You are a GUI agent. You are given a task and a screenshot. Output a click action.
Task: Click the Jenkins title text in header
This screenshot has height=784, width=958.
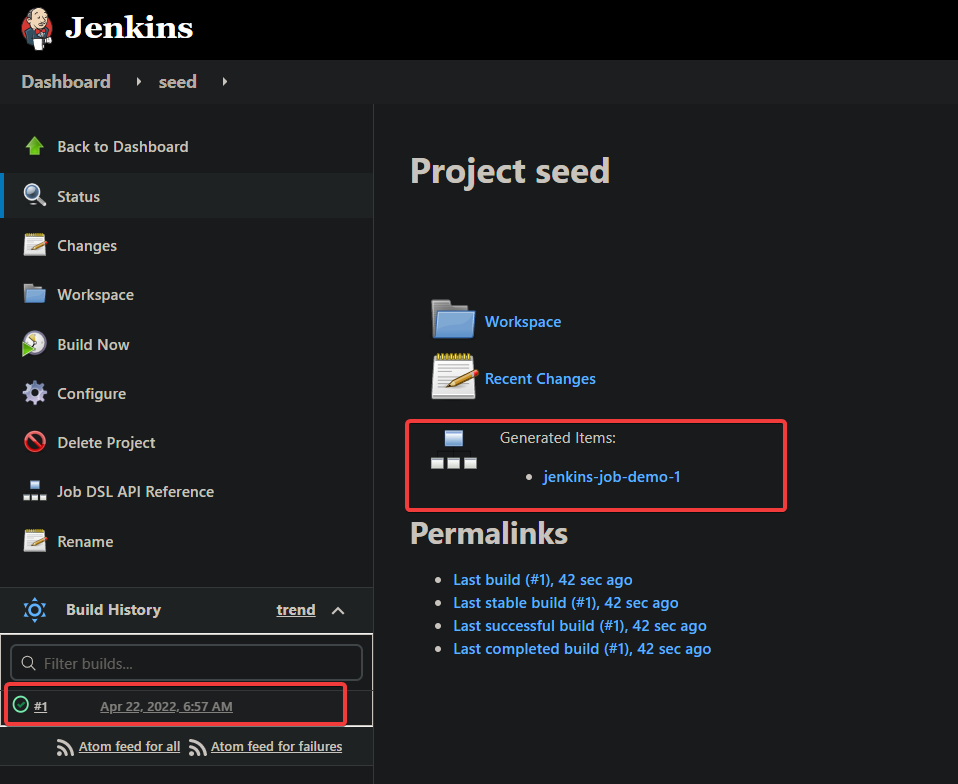tap(129, 28)
